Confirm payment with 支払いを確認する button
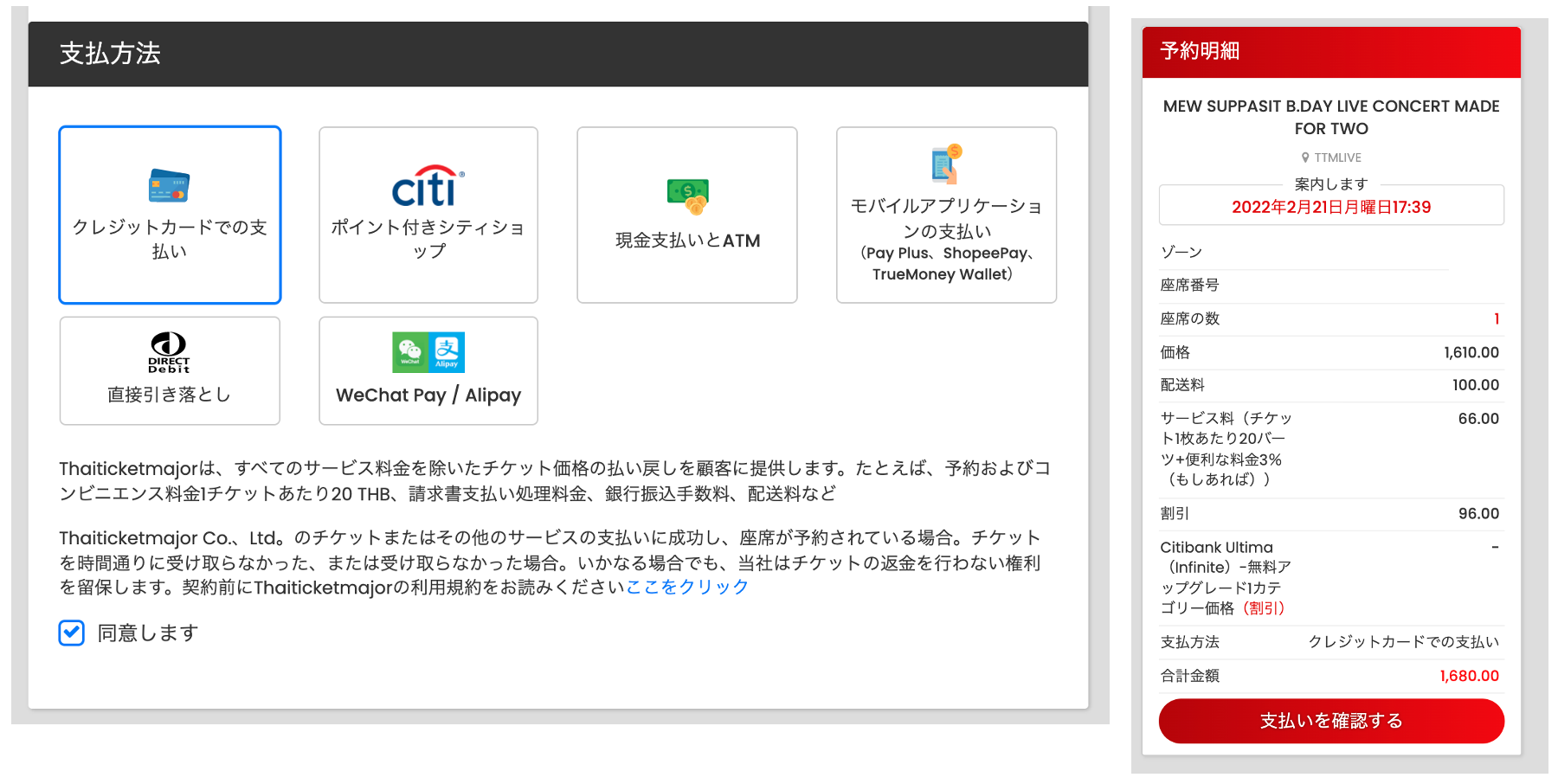Viewport: 1558px width, 784px height. coord(1331,721)
